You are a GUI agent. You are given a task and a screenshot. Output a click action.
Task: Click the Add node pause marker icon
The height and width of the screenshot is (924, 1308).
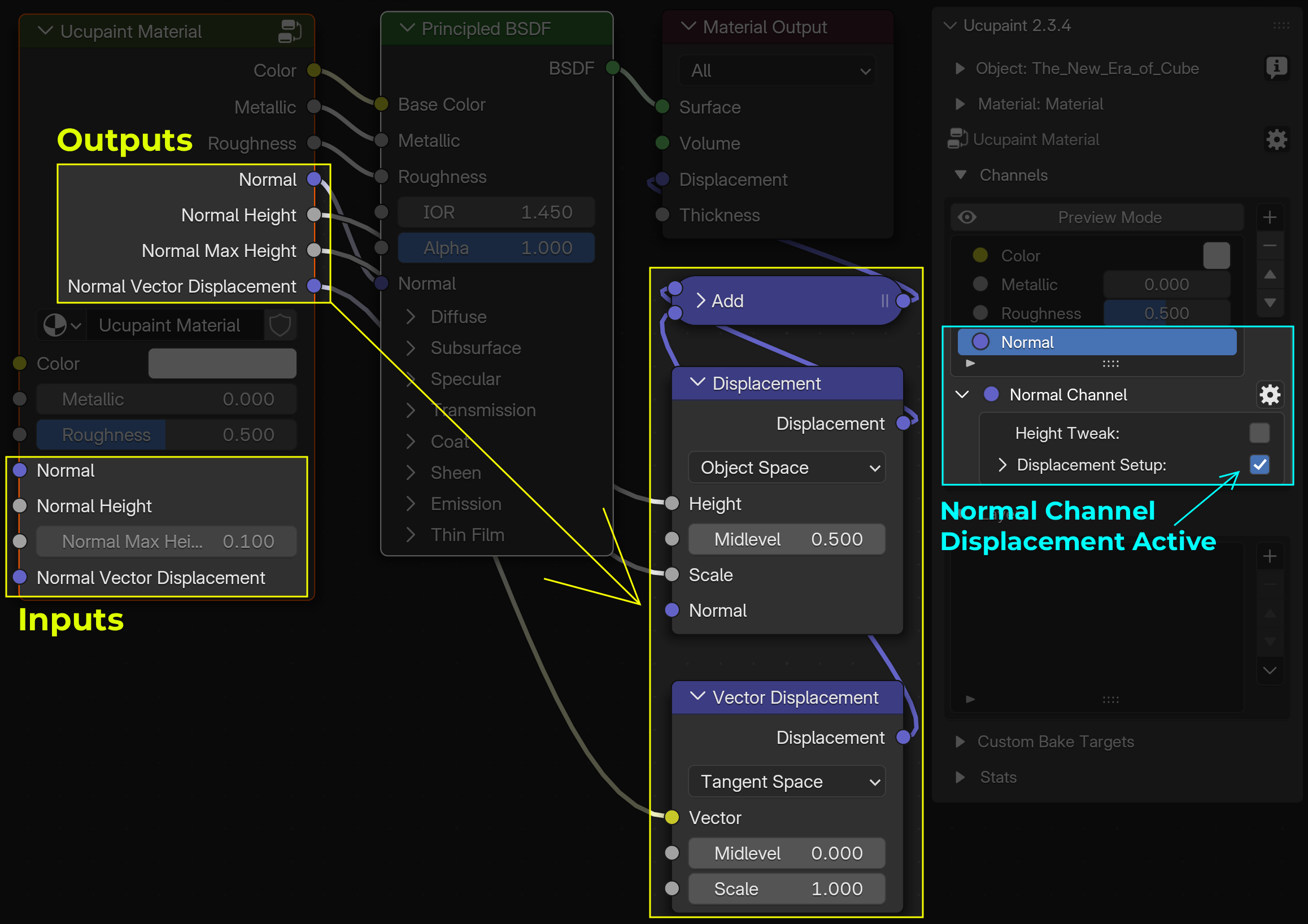click(x=884, y=301)
